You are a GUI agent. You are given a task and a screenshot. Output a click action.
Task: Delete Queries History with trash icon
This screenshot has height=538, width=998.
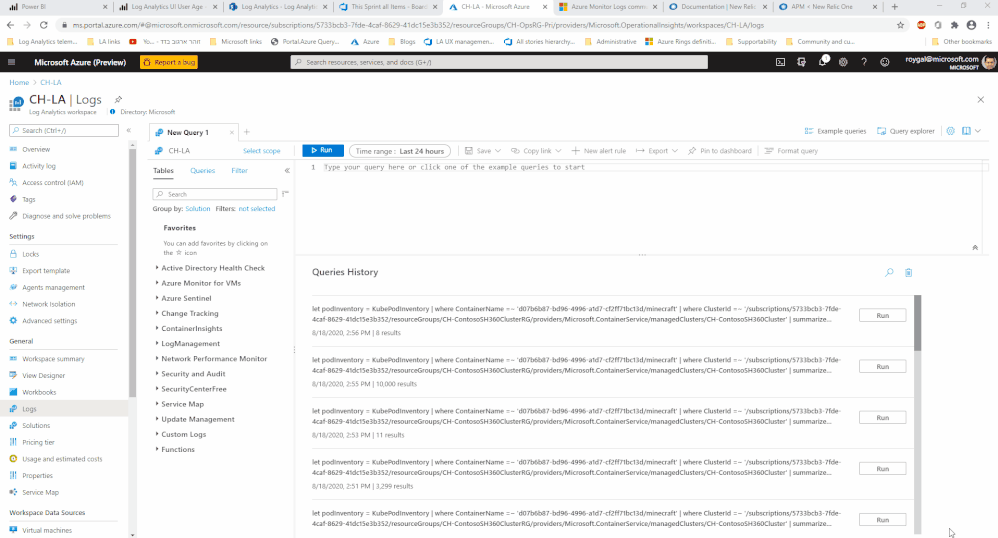coord(908,273)
